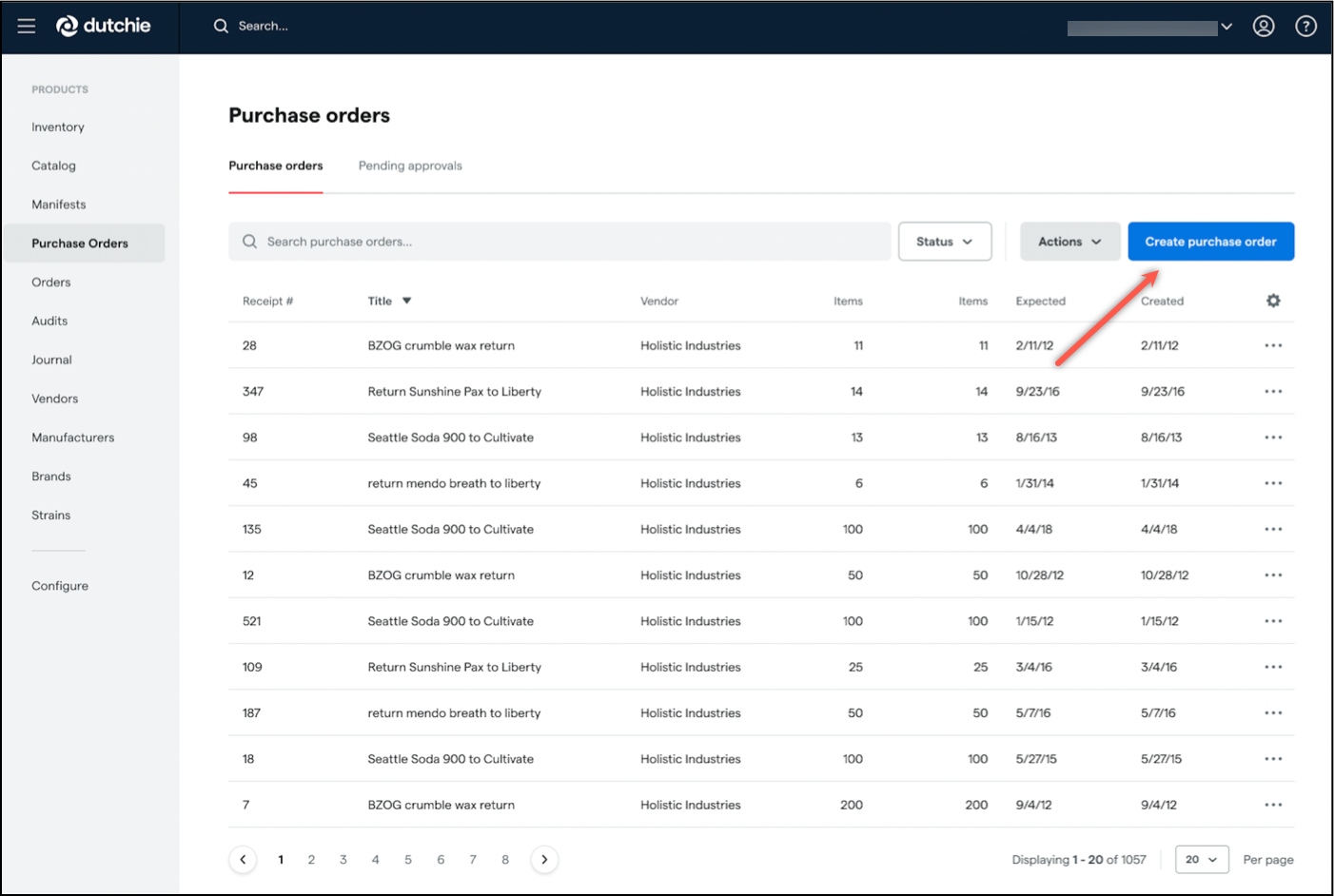Click the Create purchase order button
The image size is (1334, 896).
click(1210, 241)
